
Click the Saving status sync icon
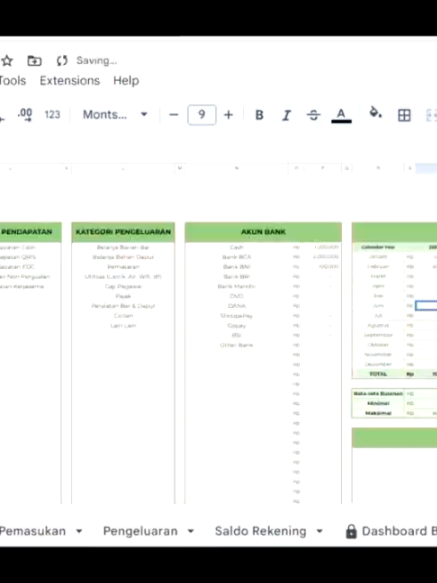click(62, 61)
